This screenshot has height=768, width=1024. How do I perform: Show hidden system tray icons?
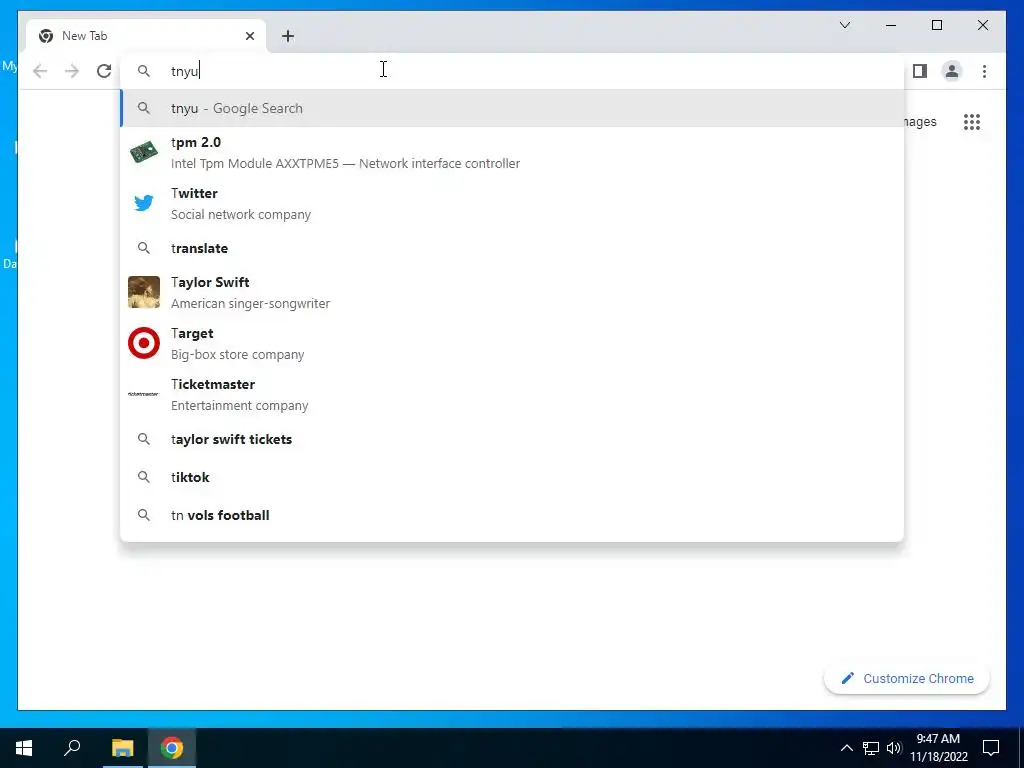(846, 748)
